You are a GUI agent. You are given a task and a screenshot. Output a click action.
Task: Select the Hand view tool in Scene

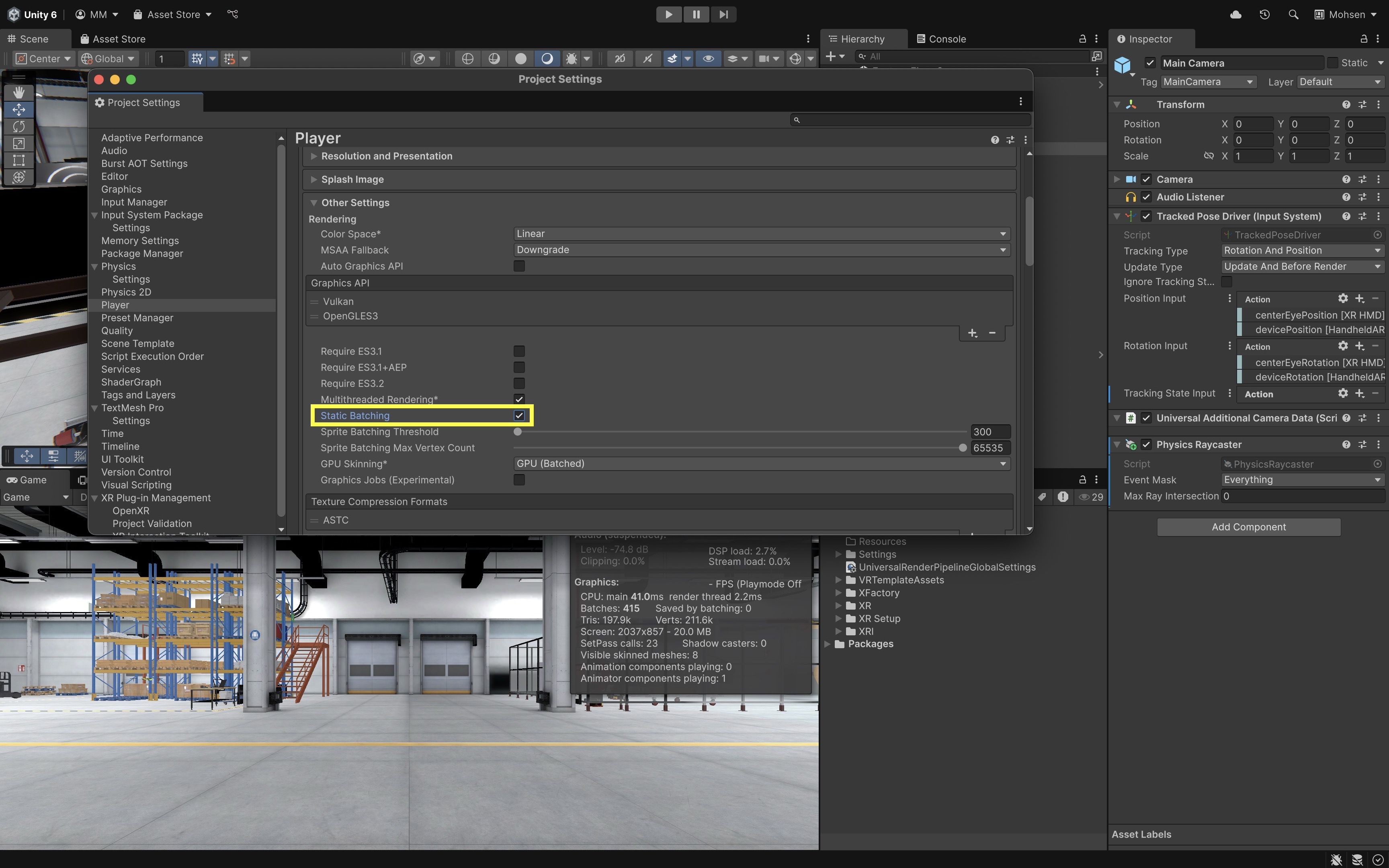[19, 92]
